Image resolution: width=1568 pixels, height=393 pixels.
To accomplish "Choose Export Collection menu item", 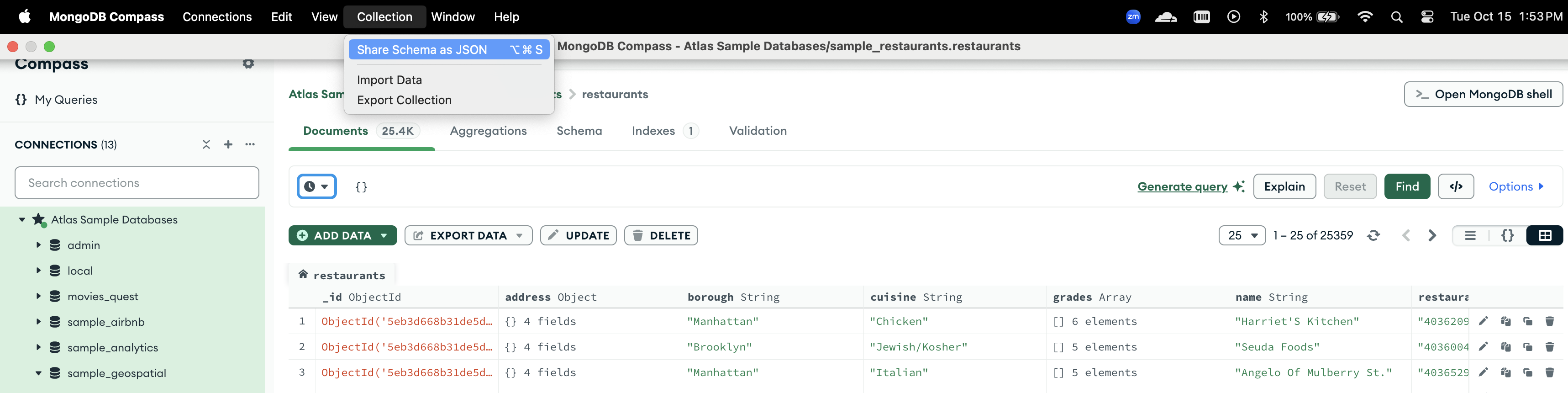I will (404, 100).
